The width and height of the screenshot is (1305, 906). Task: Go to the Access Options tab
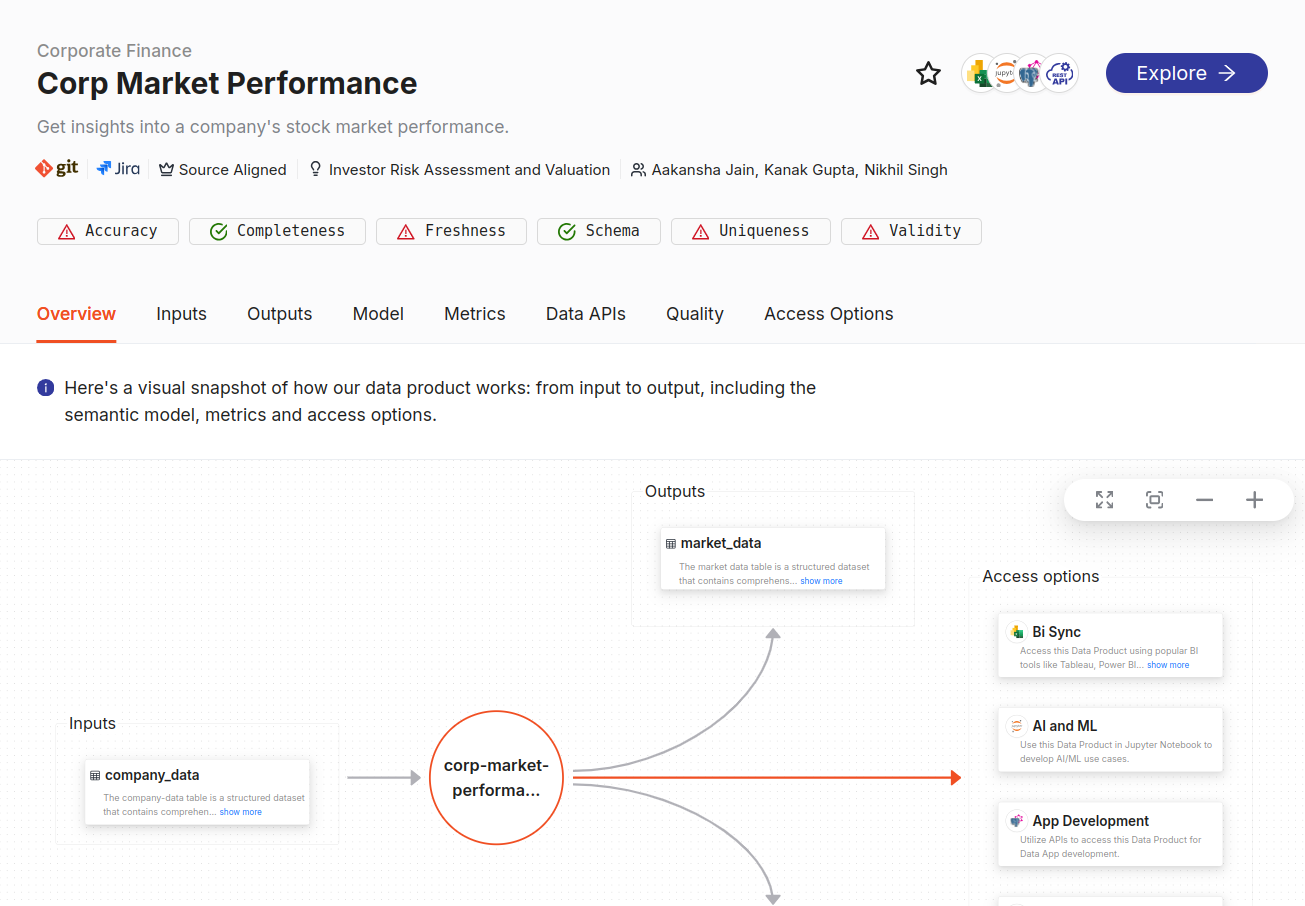coord(829,314)
